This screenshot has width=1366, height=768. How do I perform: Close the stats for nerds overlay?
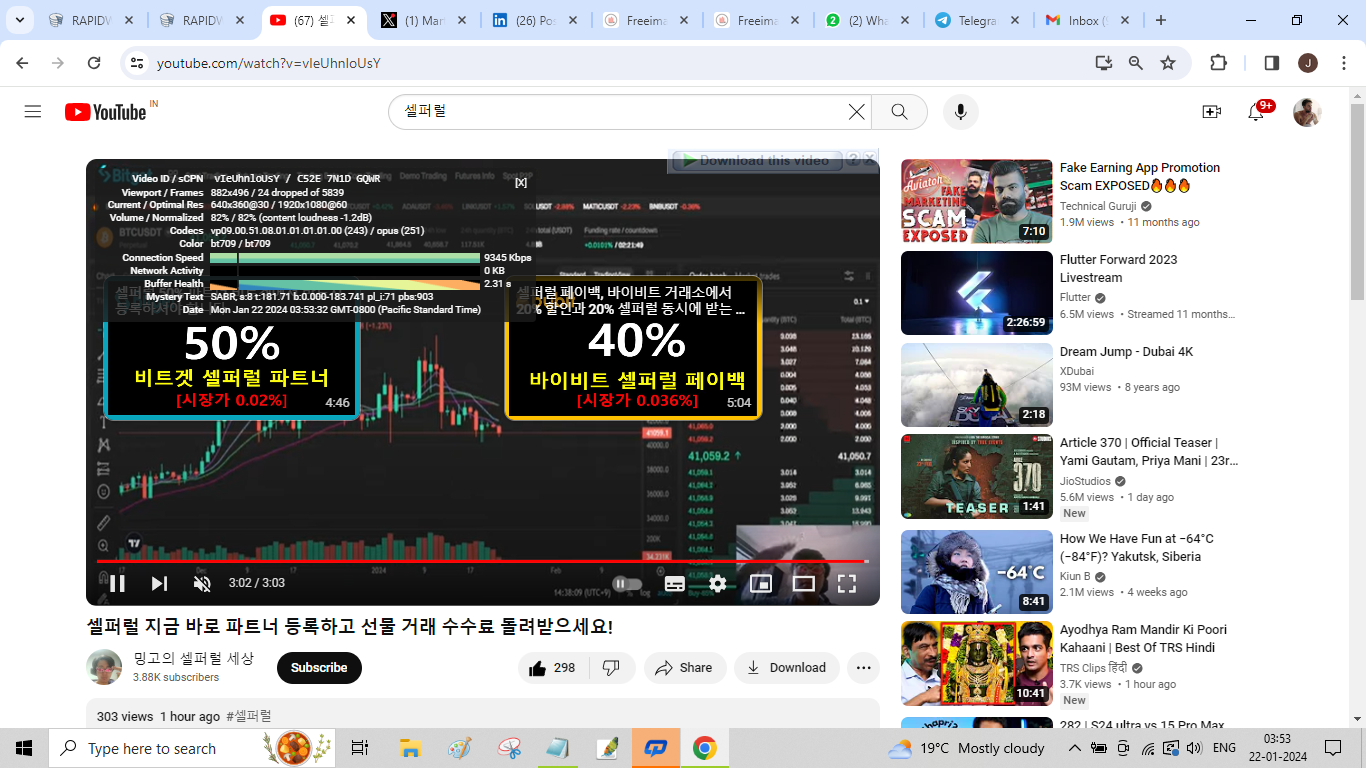521,182
